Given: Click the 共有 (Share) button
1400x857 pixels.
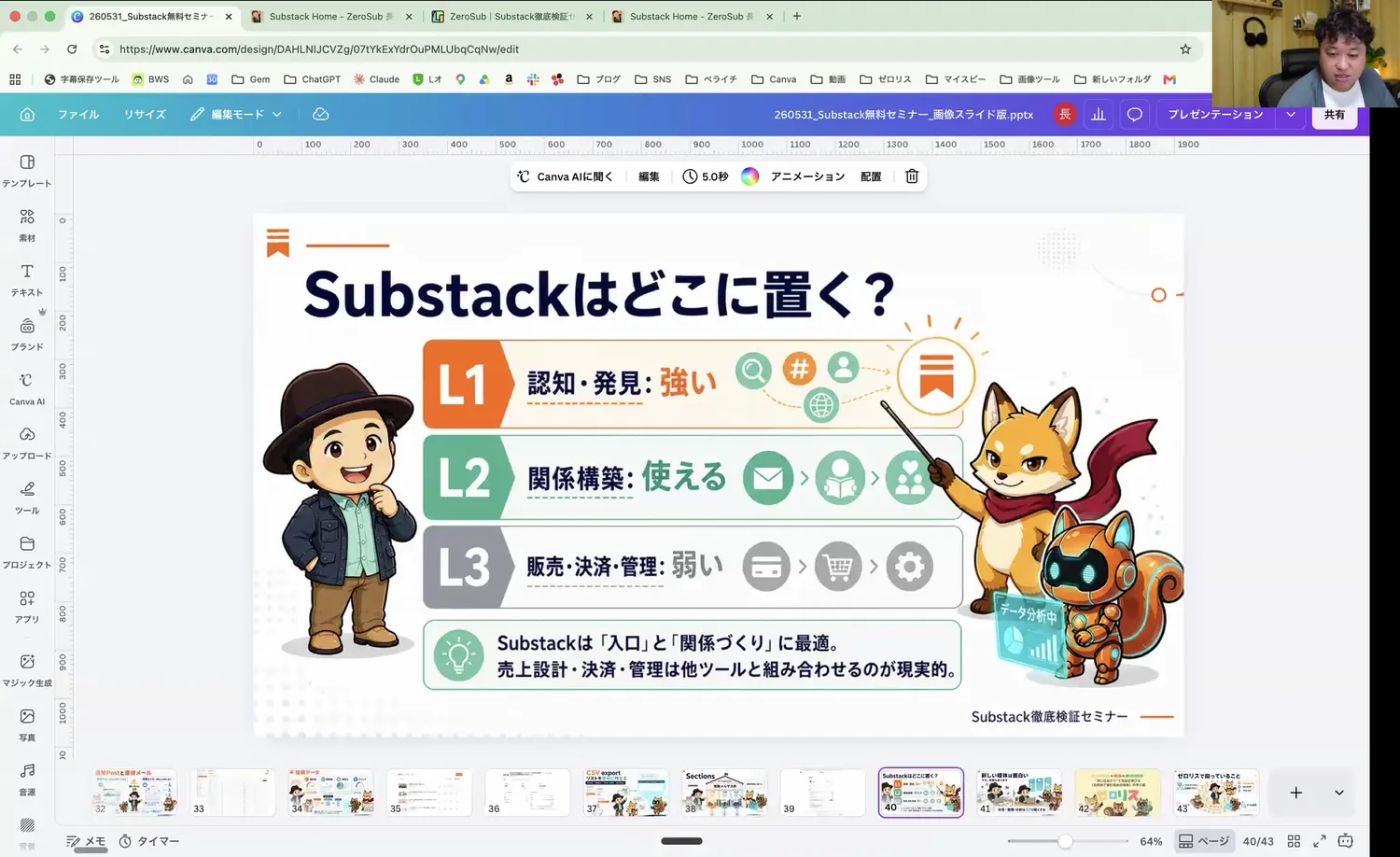Looking at the screenshot, I should click(1335, 114).
